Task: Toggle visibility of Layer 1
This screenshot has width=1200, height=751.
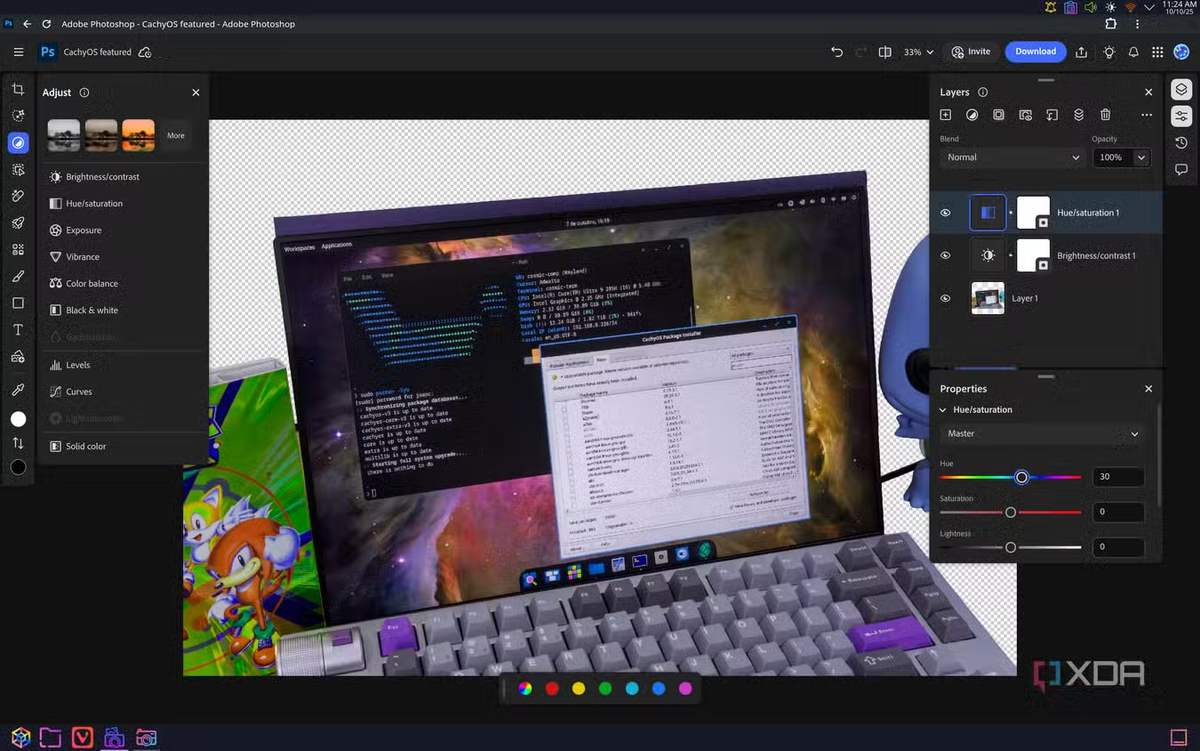Action: [x=945, y=298]
